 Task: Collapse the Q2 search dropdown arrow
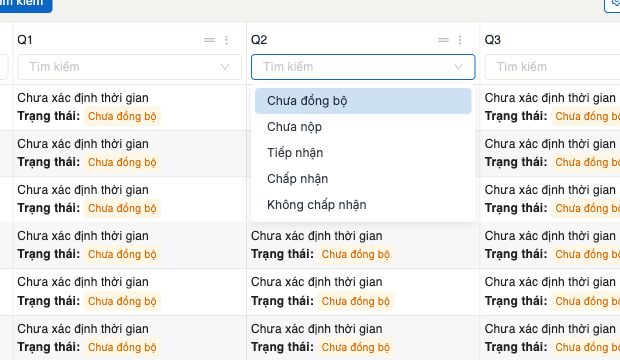coord(458,67)
